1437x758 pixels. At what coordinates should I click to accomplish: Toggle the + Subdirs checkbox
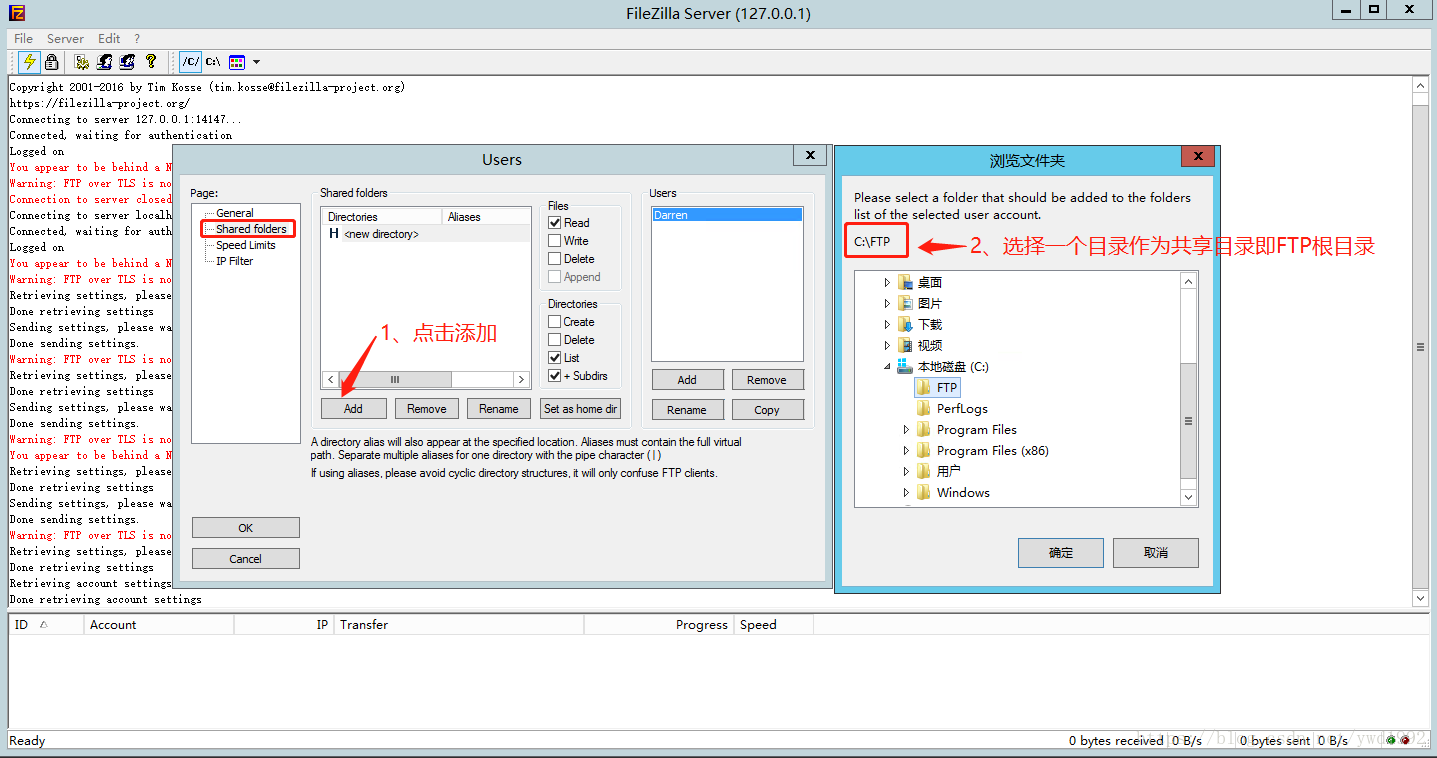click(554, 376)
